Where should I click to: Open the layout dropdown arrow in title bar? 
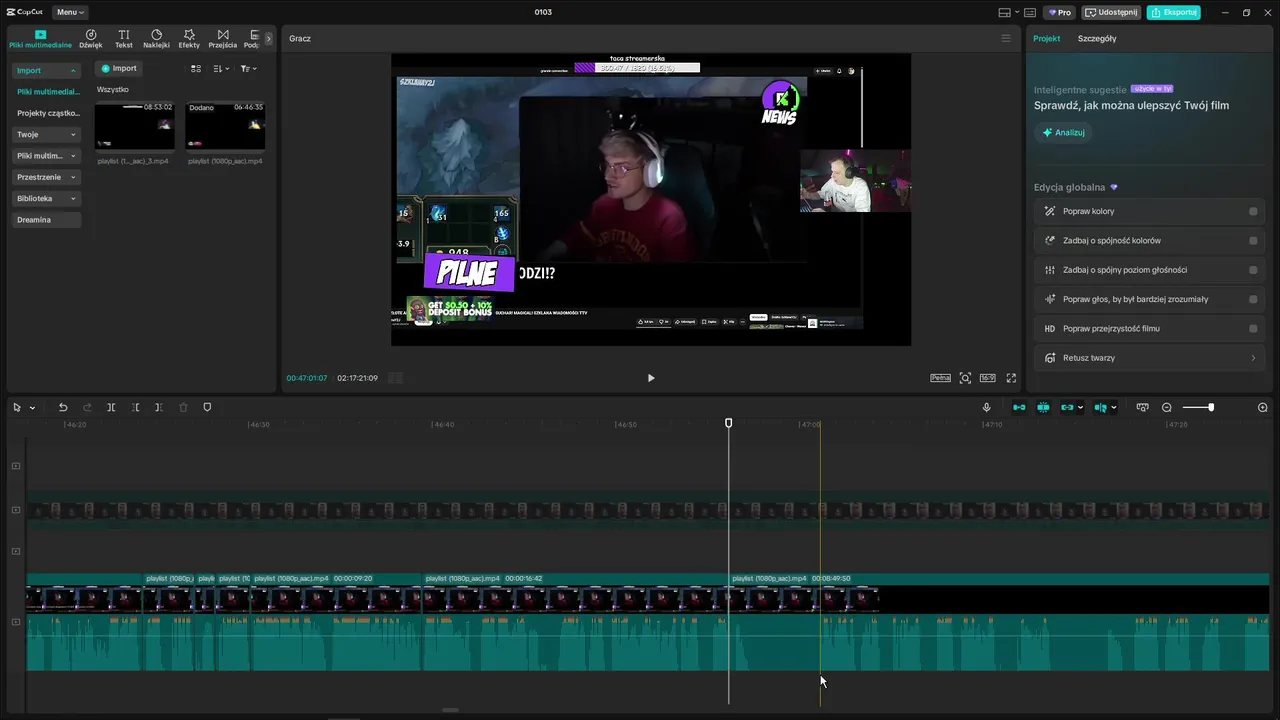1016,12
